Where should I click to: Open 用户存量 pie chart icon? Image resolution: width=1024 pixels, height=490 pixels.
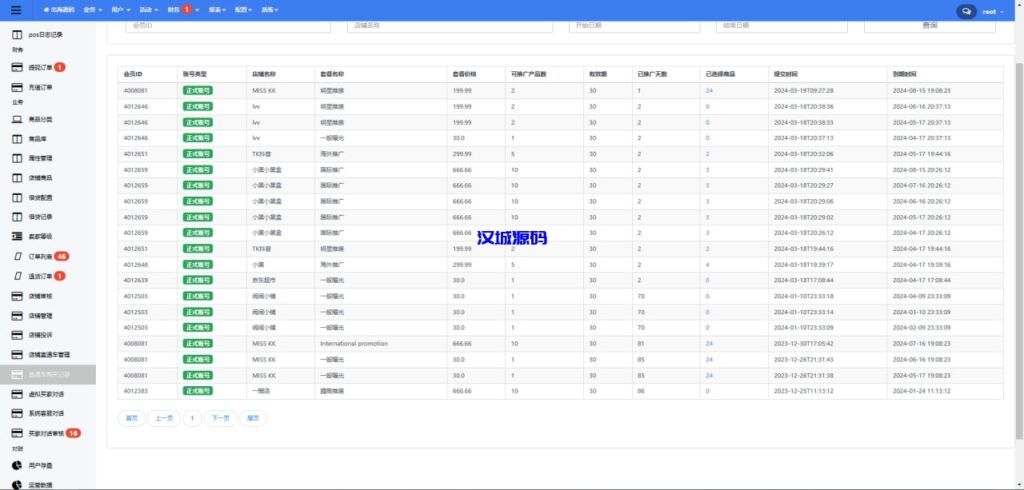tap(17, 465)
